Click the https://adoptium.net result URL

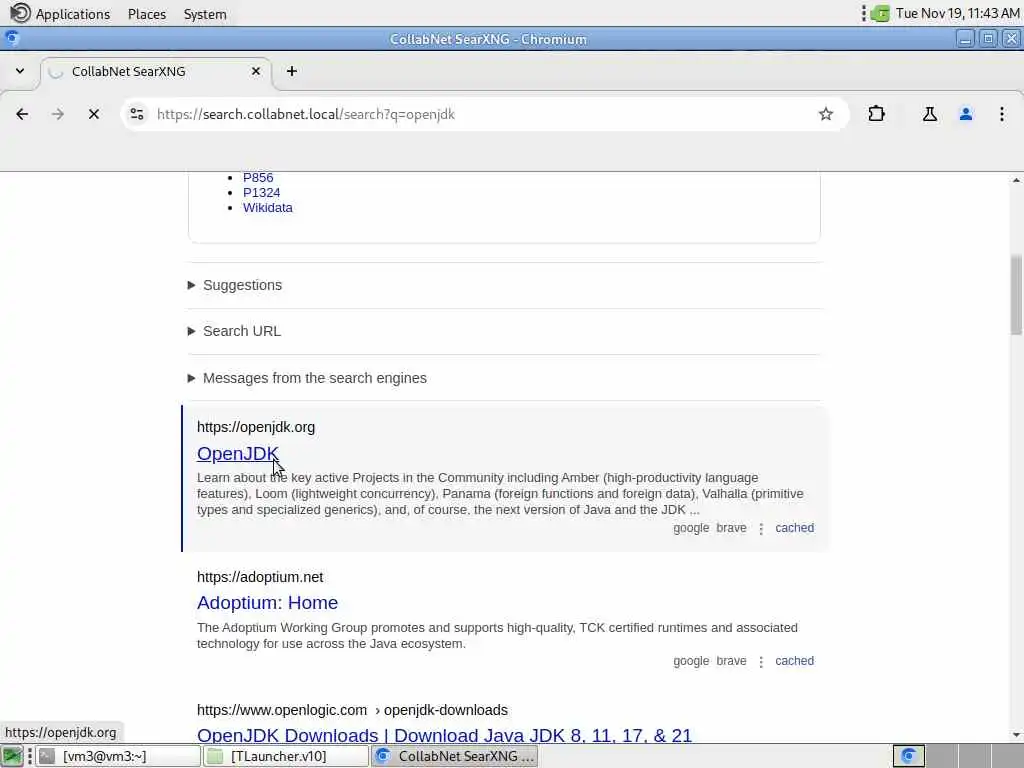[x=260, y=577]
